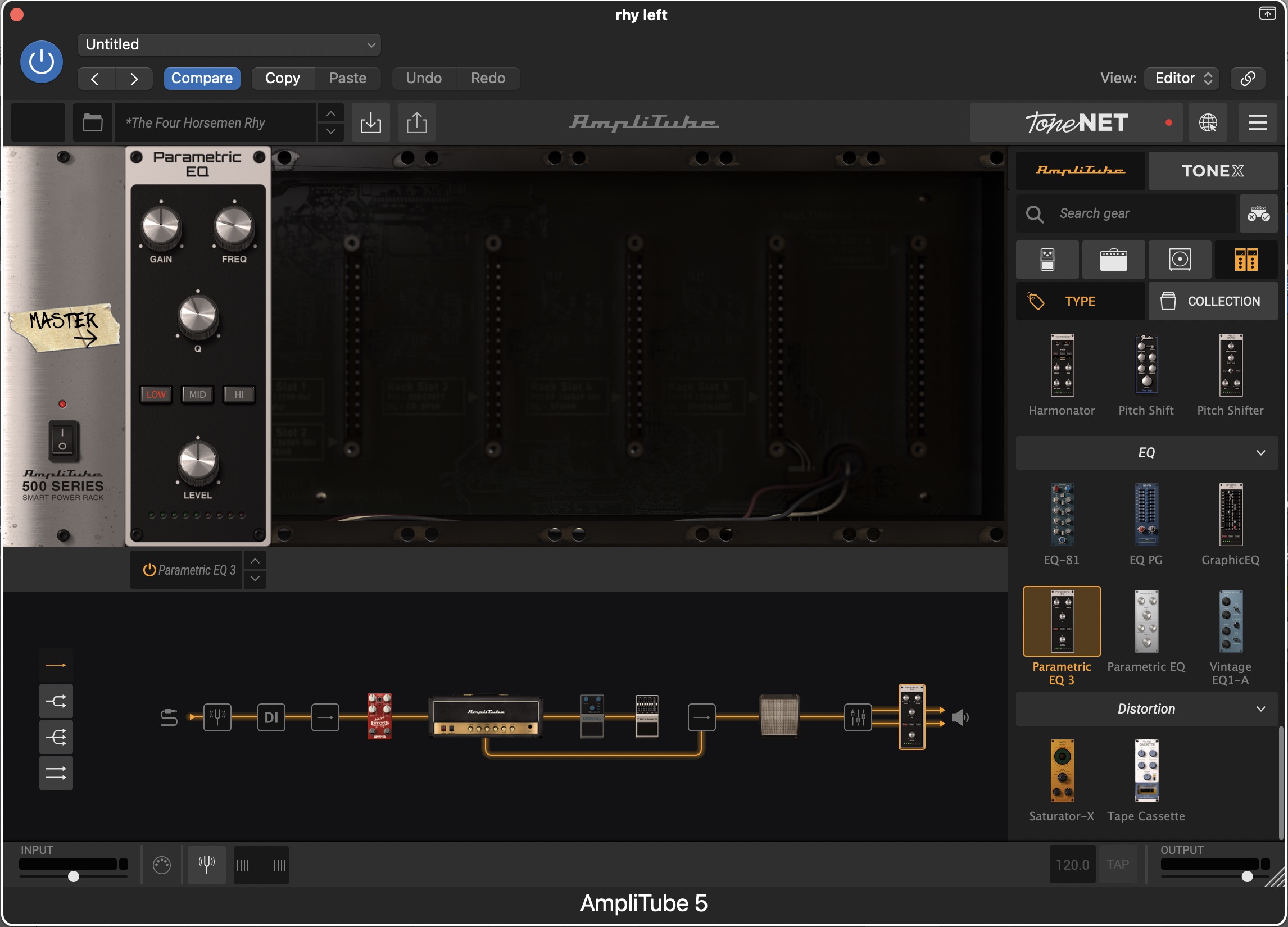
Task: Switch to the TONEX tab
Action: 1212,171
